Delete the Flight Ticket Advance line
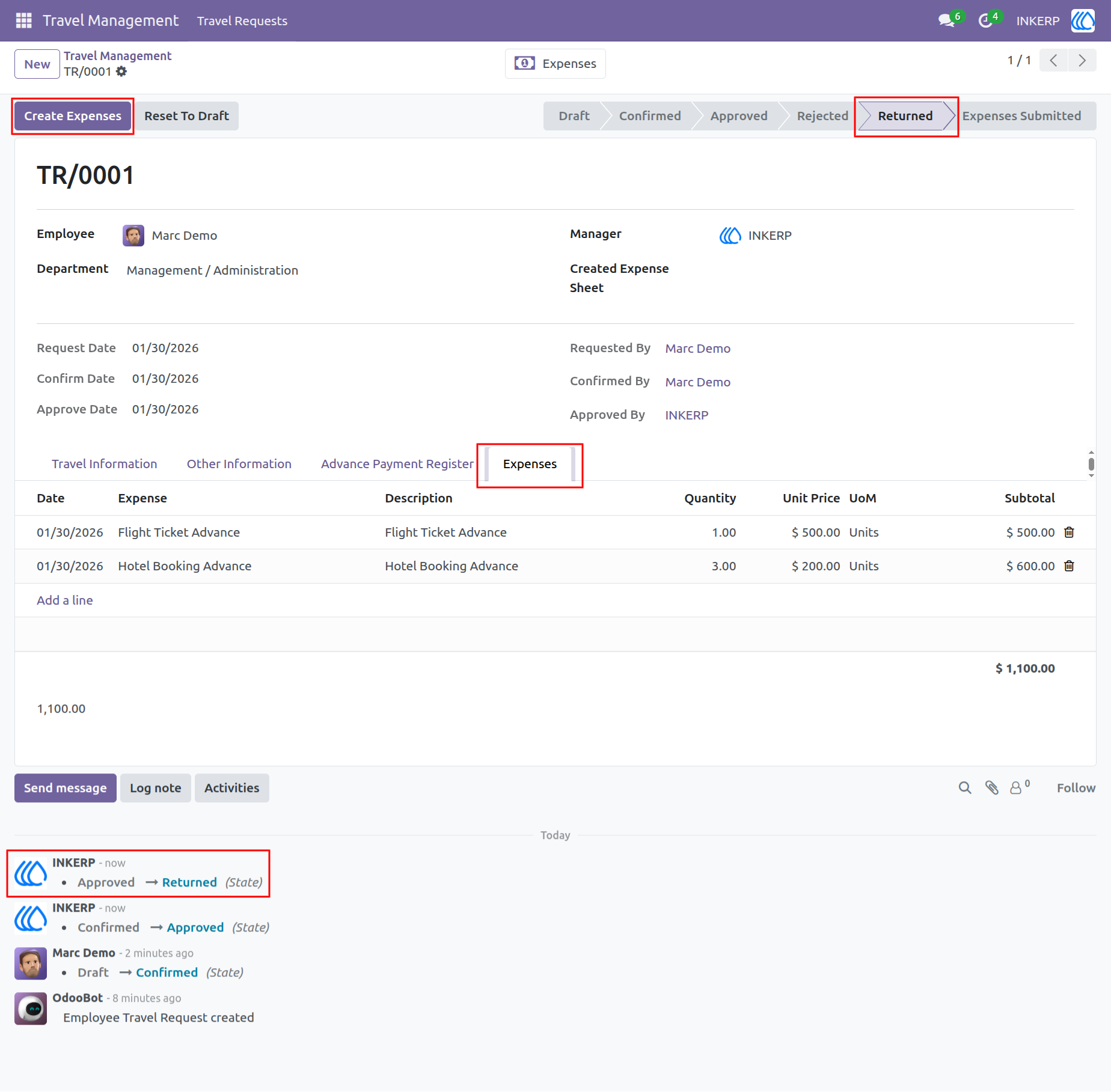This screenshot has height=1092, width=1111. pyautogui.click(x=1069, y=532)
